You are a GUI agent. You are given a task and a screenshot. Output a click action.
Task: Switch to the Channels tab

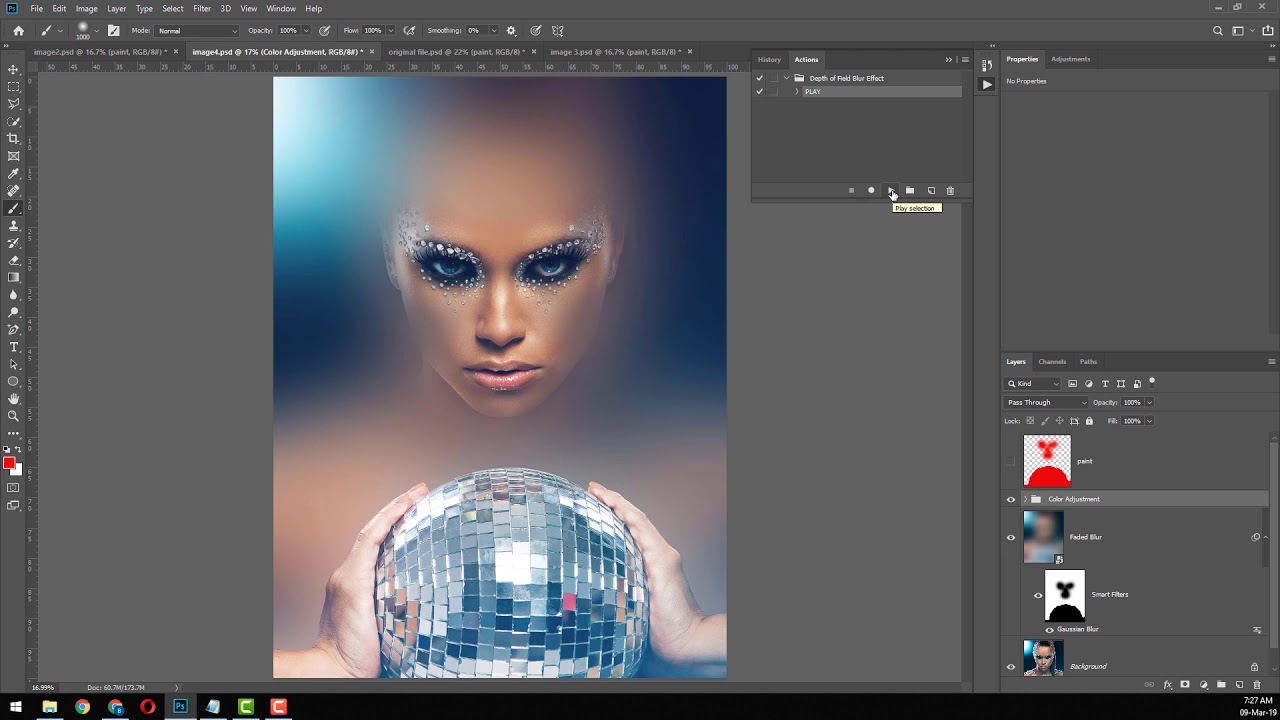point(1052,361)
